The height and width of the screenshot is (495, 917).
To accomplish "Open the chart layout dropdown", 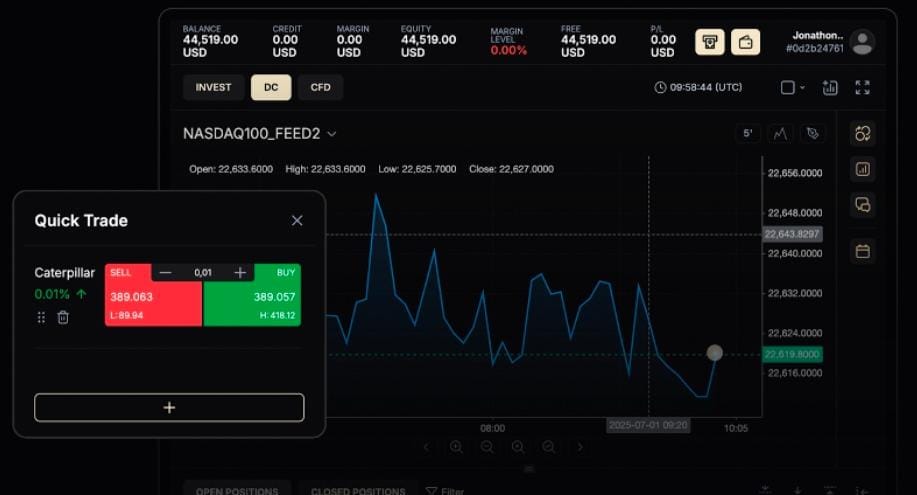I will click(x=793, y=88).
